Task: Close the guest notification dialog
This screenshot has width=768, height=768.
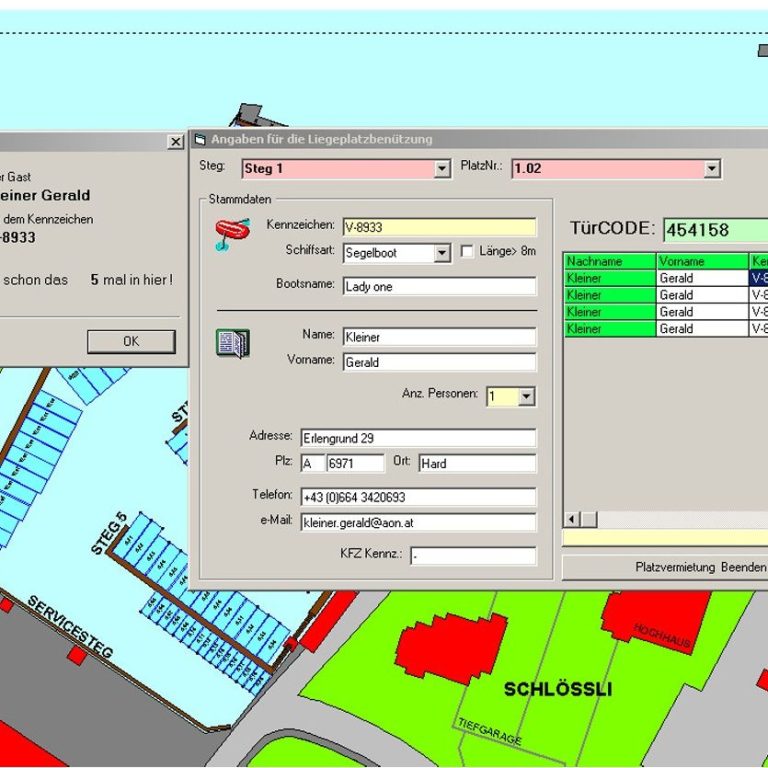Action: pos(175,142)
